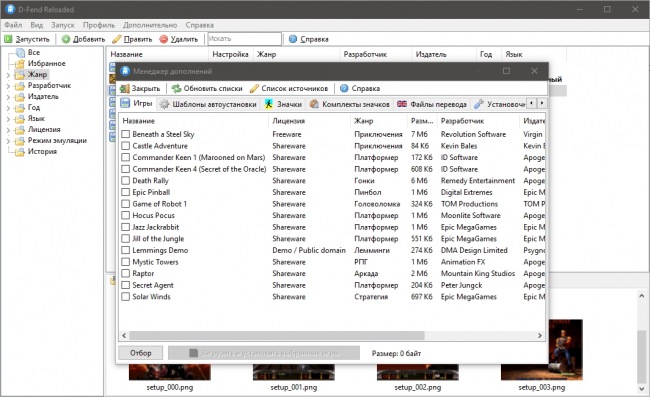
Task: Expand the Лицензия tree node
Action: [8, 130]
